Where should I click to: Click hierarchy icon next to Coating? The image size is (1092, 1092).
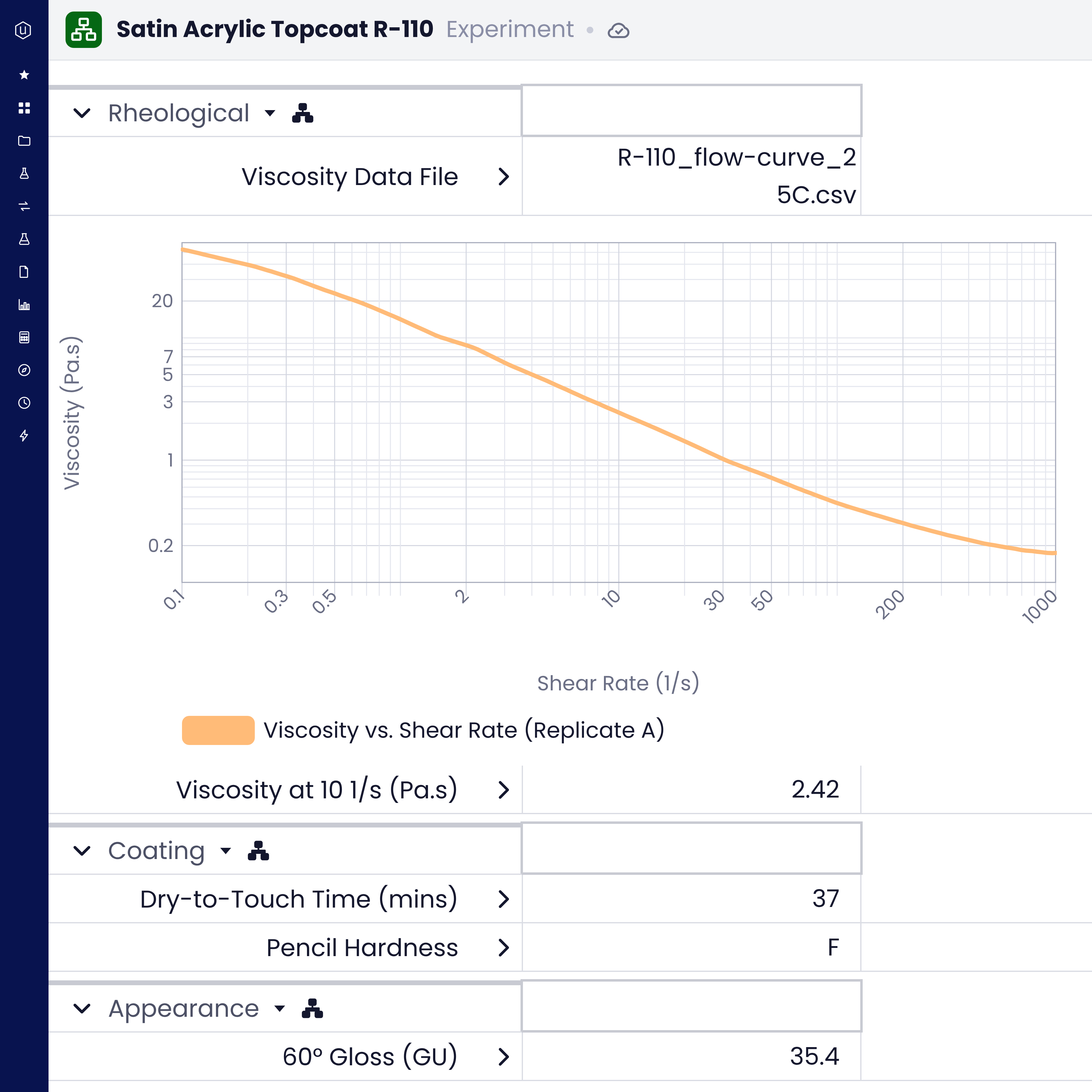258,851
